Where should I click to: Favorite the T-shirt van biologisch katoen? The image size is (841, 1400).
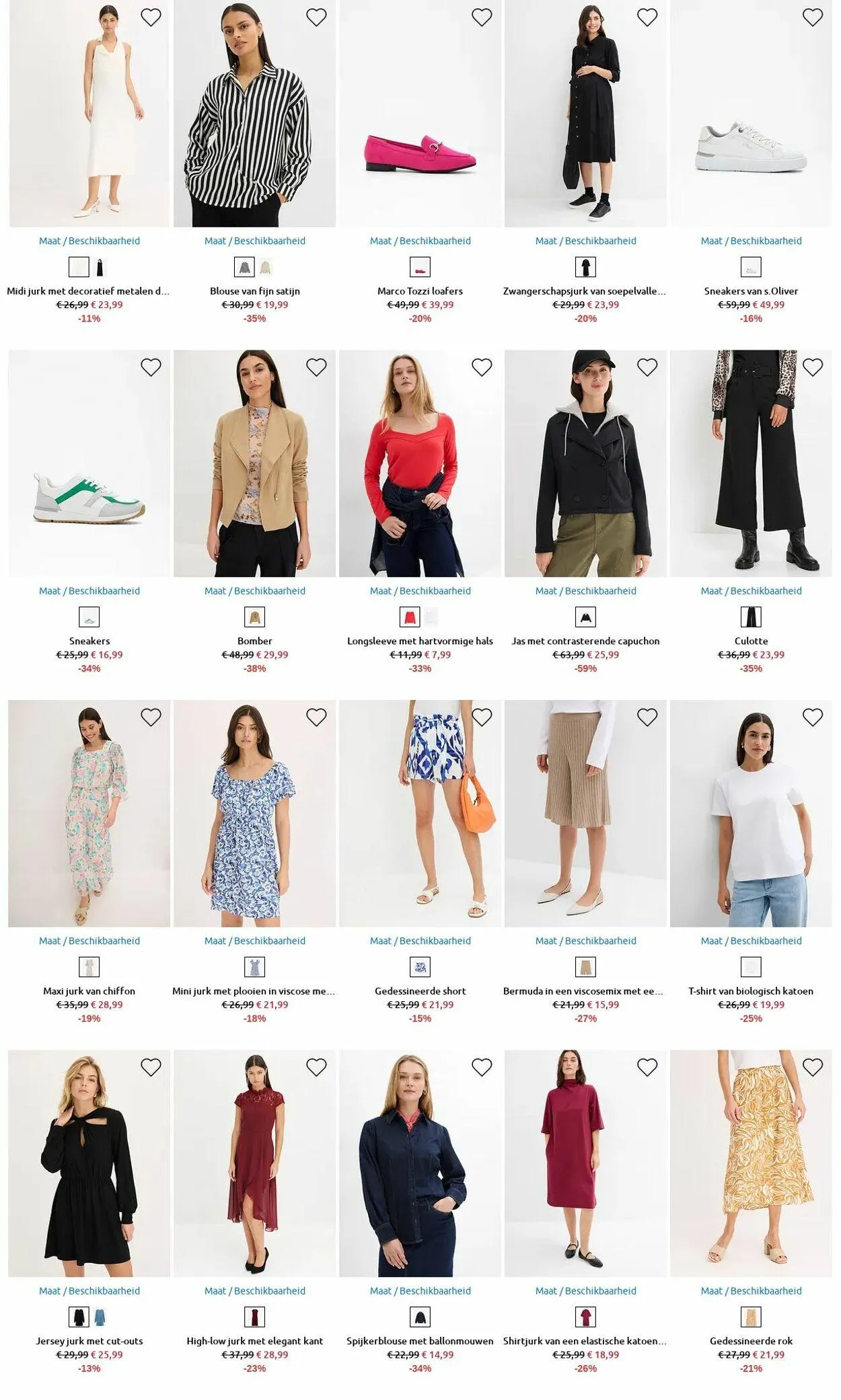click(813, 717)
